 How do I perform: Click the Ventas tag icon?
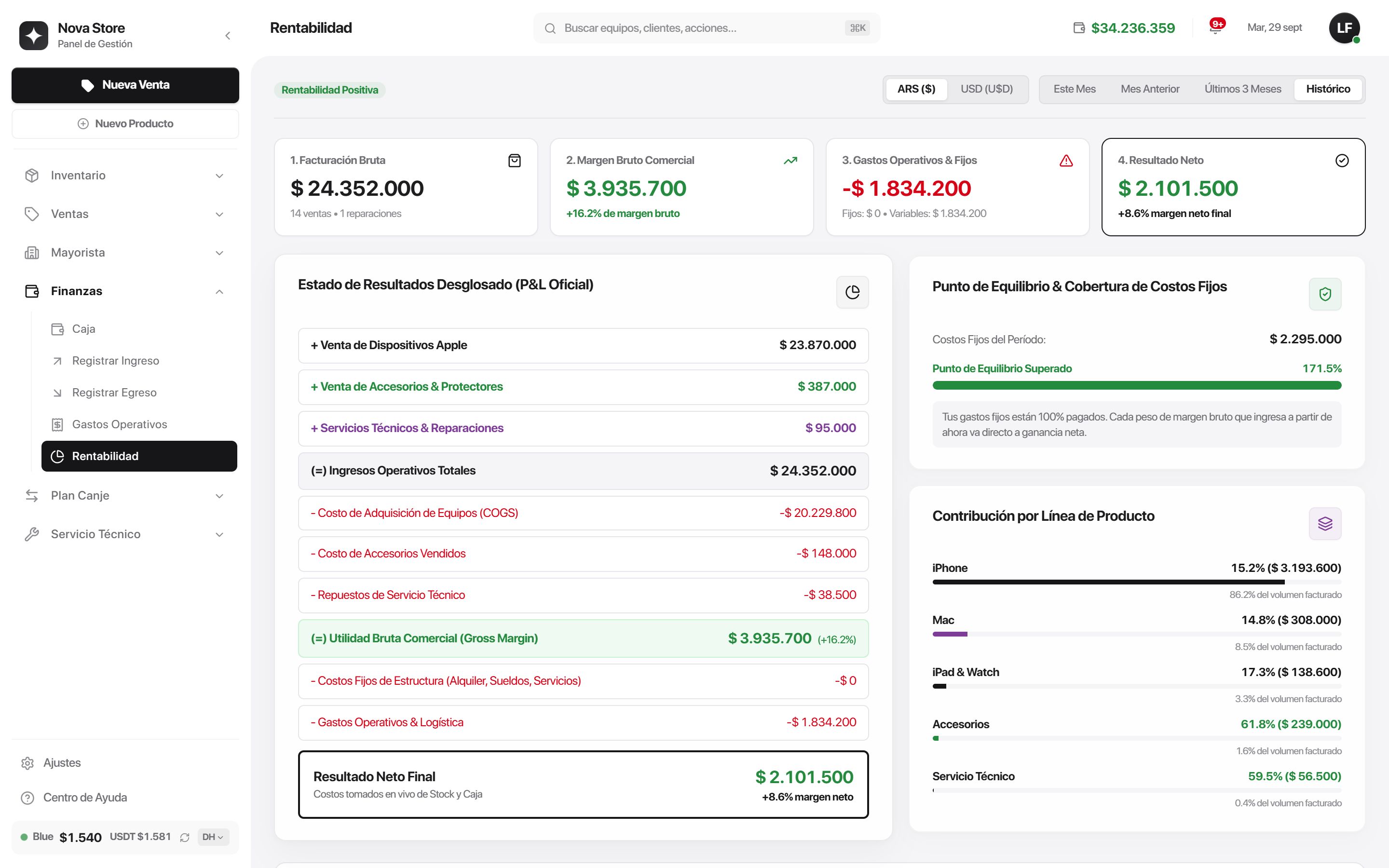pyautogui.click(x=32, y=214)
